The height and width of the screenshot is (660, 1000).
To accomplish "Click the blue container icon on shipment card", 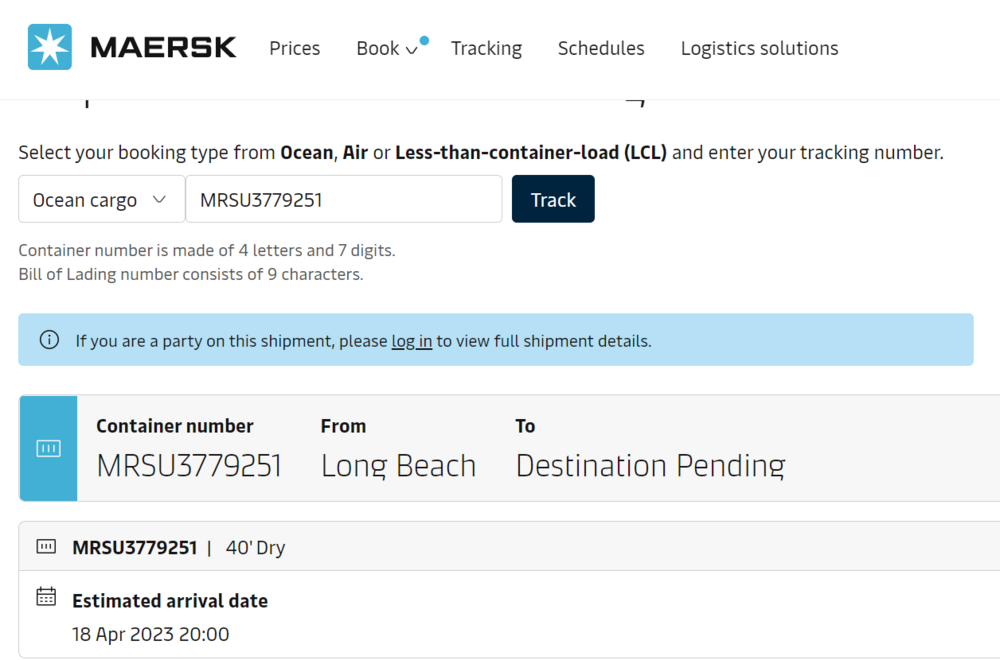I will point(48,448).
